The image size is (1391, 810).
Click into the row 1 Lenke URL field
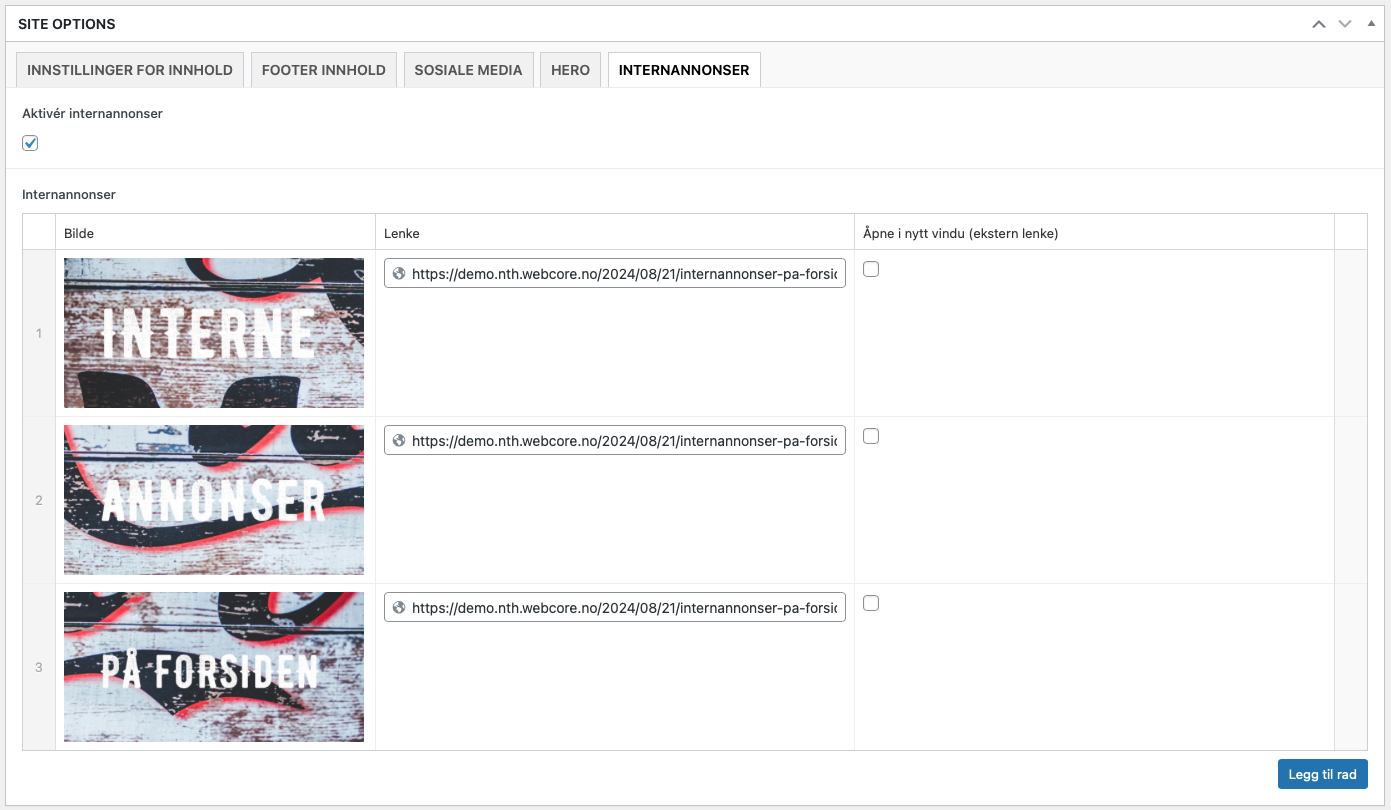tap(625, 273)
